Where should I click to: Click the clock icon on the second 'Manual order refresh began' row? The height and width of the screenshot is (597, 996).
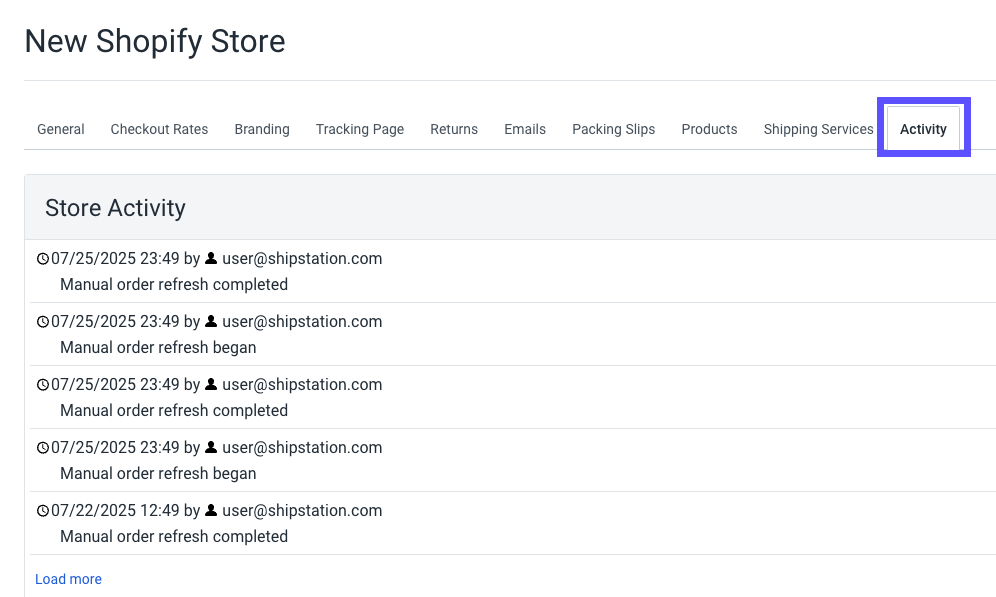click(42, 447)
